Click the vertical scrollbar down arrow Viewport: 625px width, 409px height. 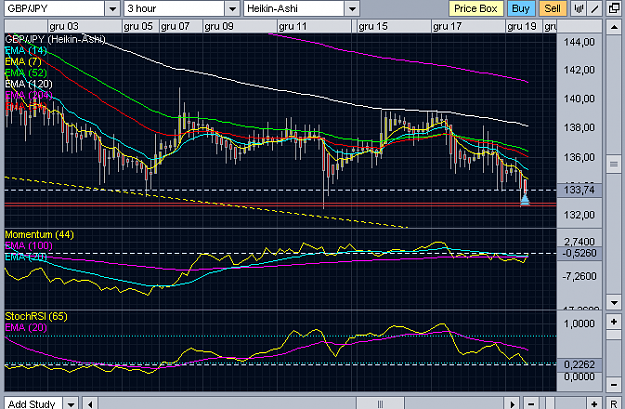tap(614, 303)
